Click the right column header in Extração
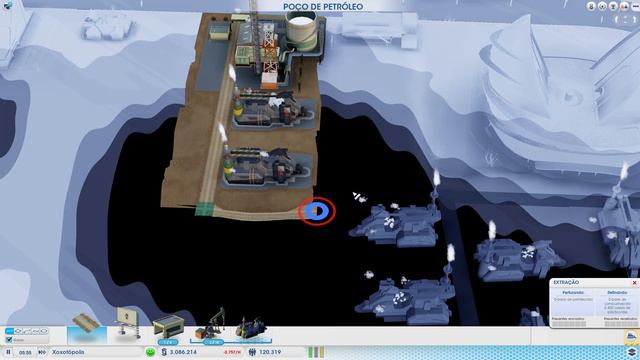Screen dimensions: 640x360 (617, 293)
